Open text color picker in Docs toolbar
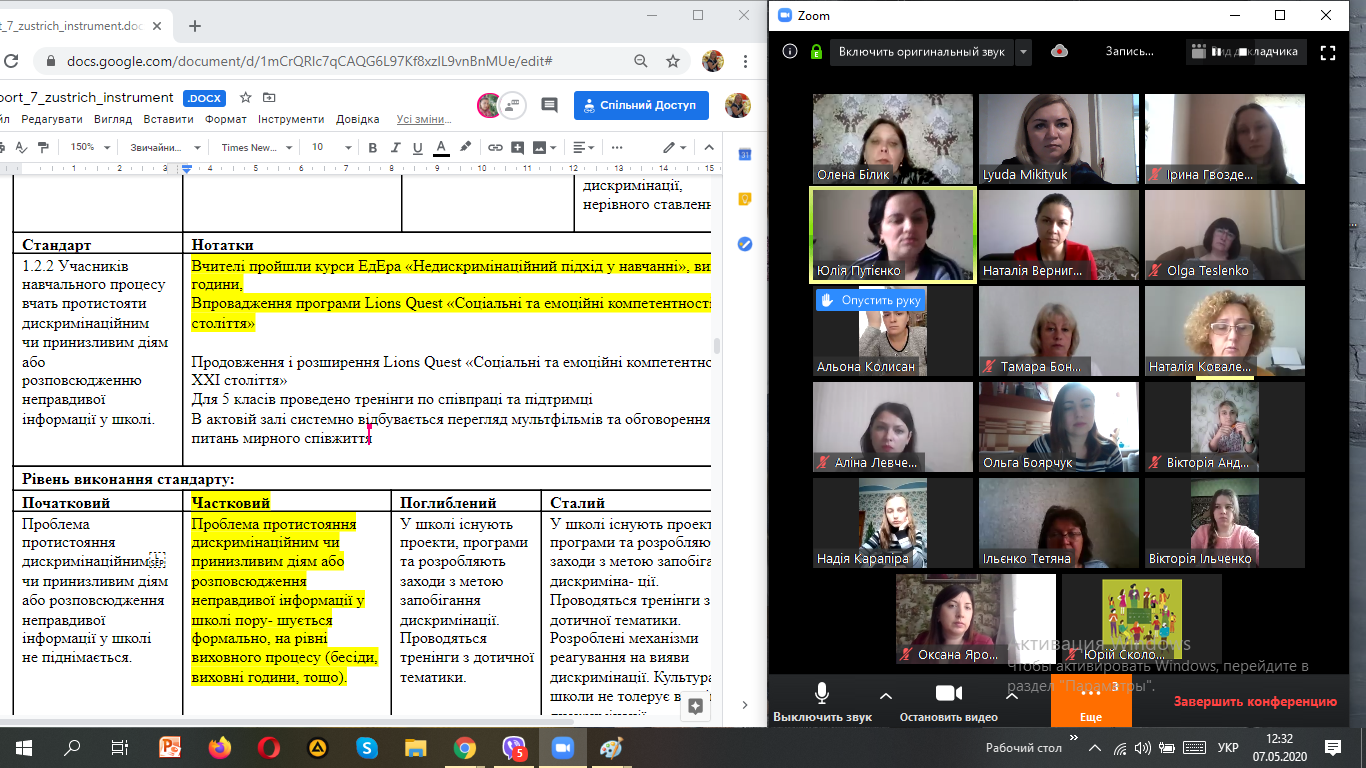 click(x=441, y=147)
